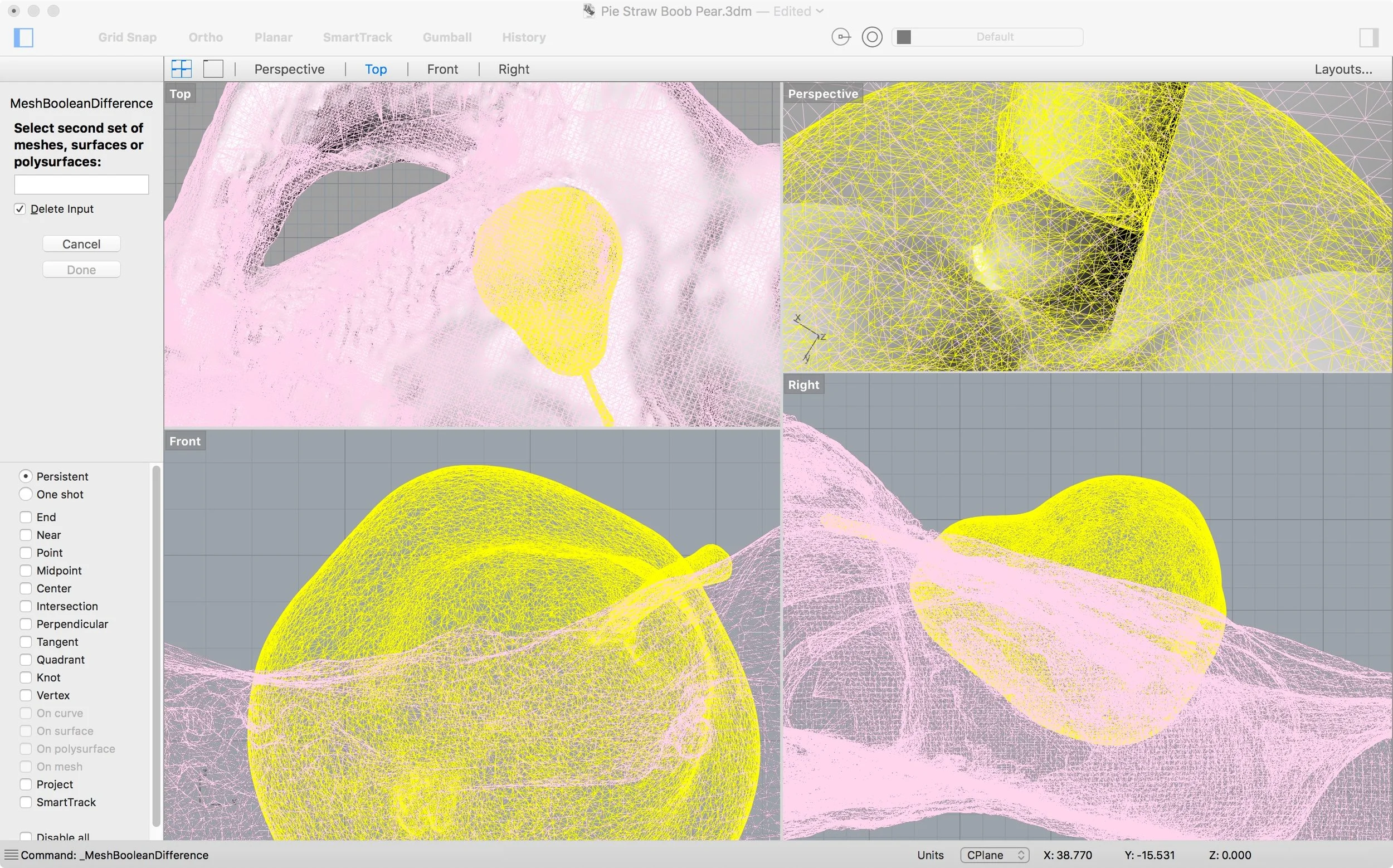Expand the Edited title dropdown chevron
Screen dimensions: 1393x868
tap(820, 11)
